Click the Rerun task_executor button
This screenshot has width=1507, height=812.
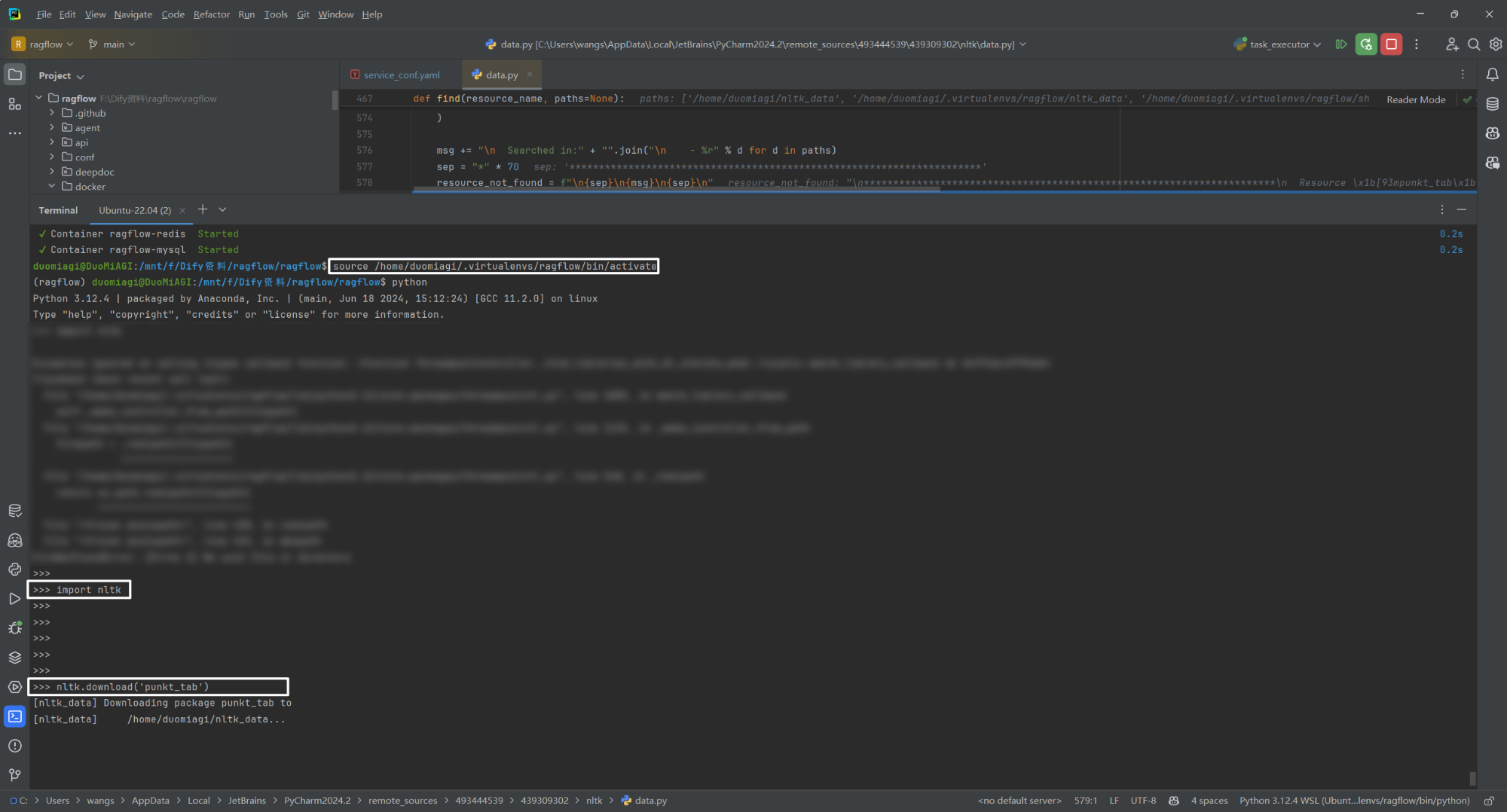click(1366, 44)
